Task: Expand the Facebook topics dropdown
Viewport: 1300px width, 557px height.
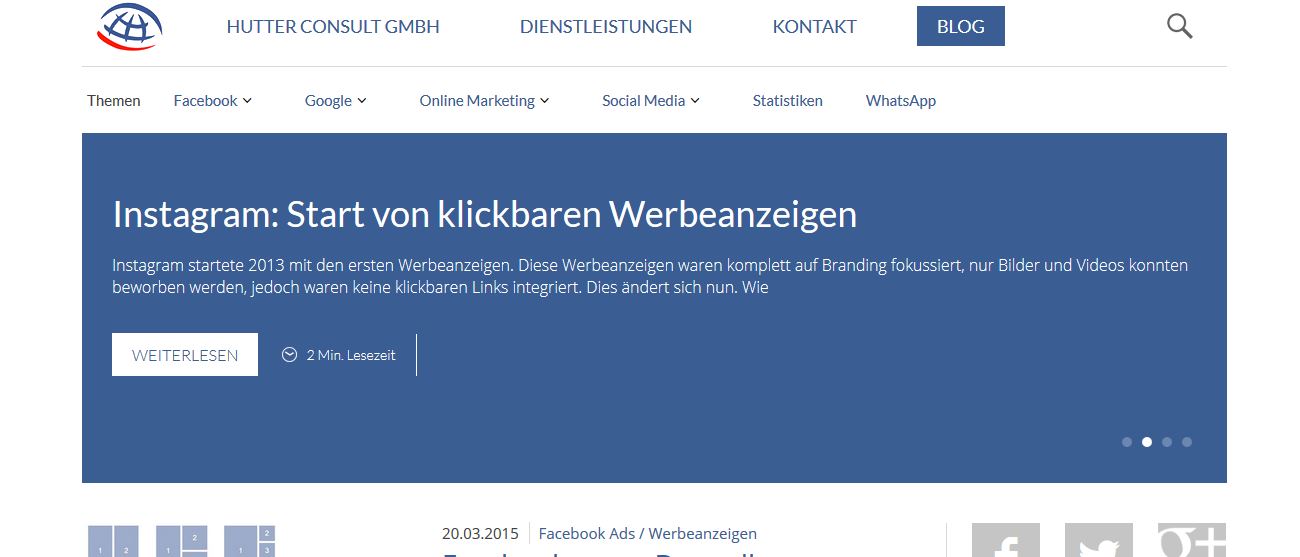Action: [213, 100]
